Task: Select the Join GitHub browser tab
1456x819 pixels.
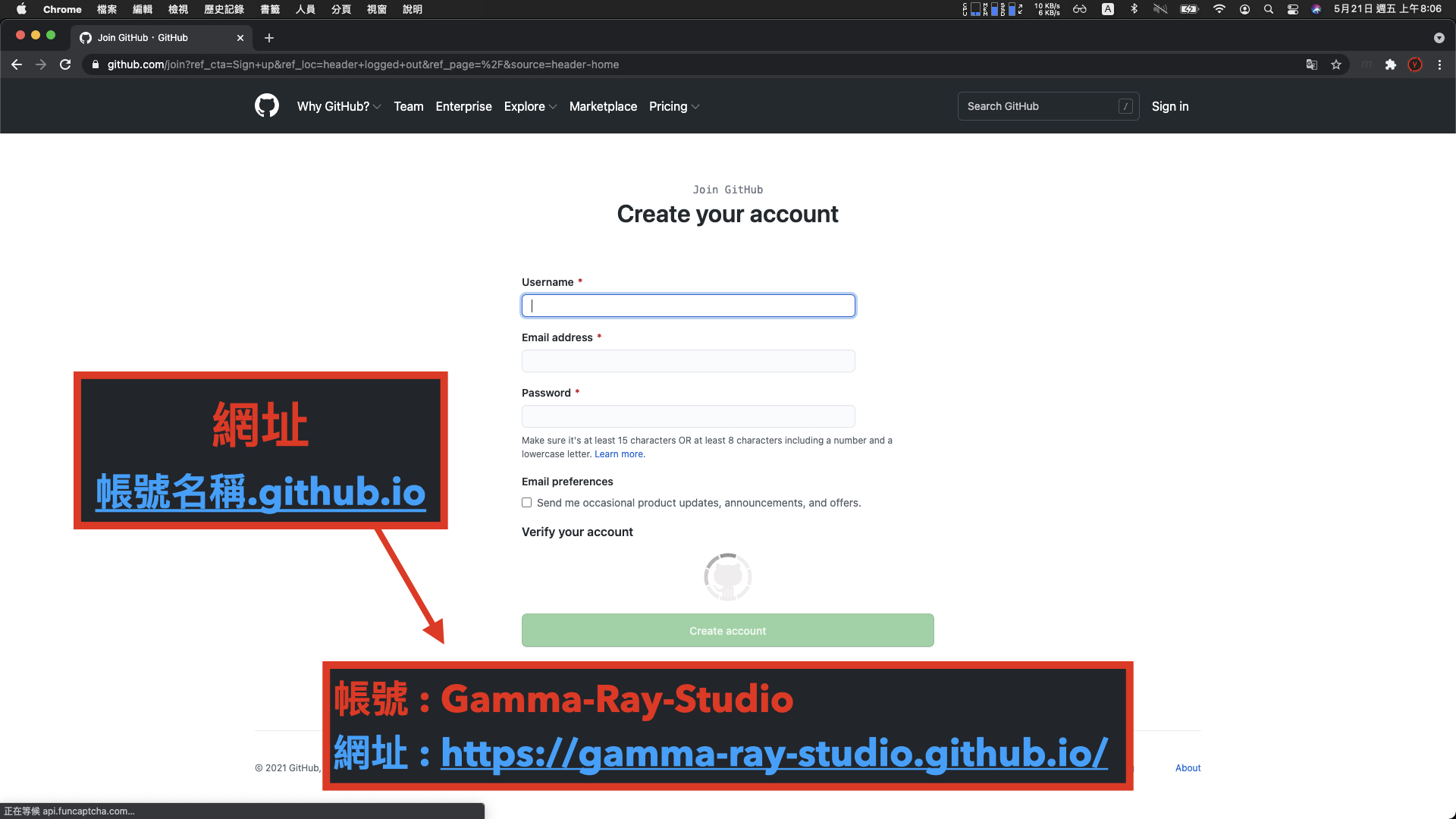Action: pos(162,38)
